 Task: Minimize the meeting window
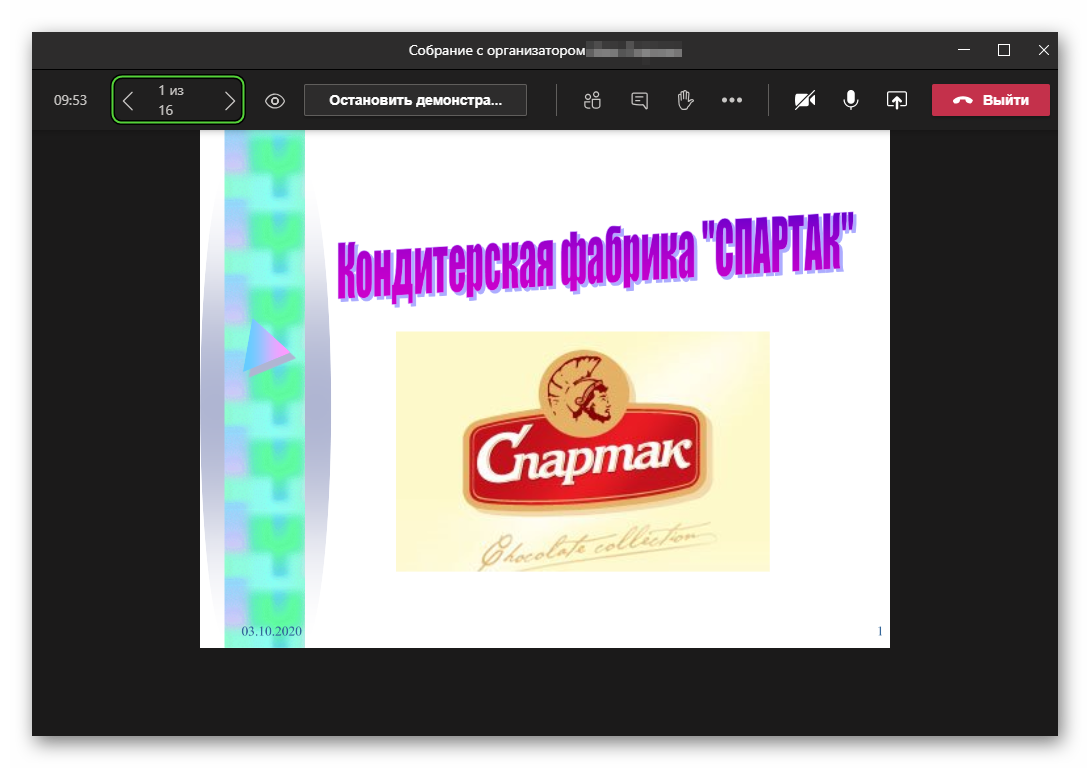click(x=963, y=50)
